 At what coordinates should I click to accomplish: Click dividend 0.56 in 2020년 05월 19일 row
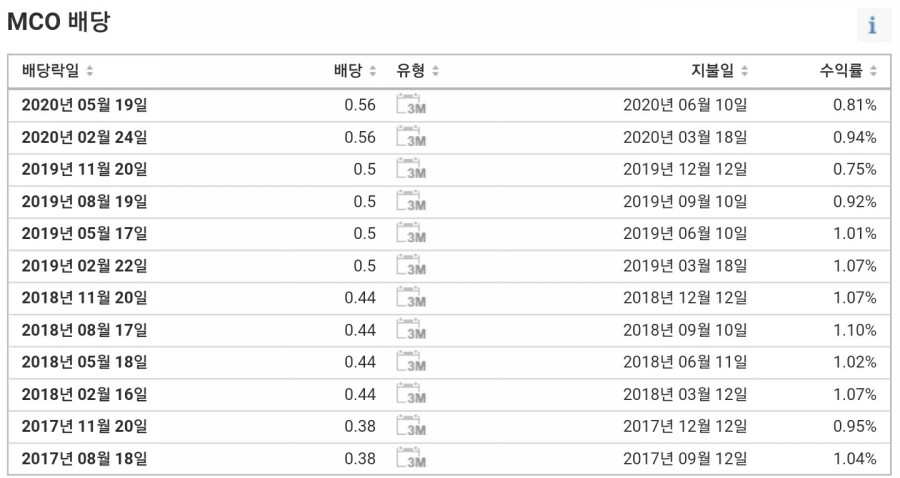[x=360, y=104]
